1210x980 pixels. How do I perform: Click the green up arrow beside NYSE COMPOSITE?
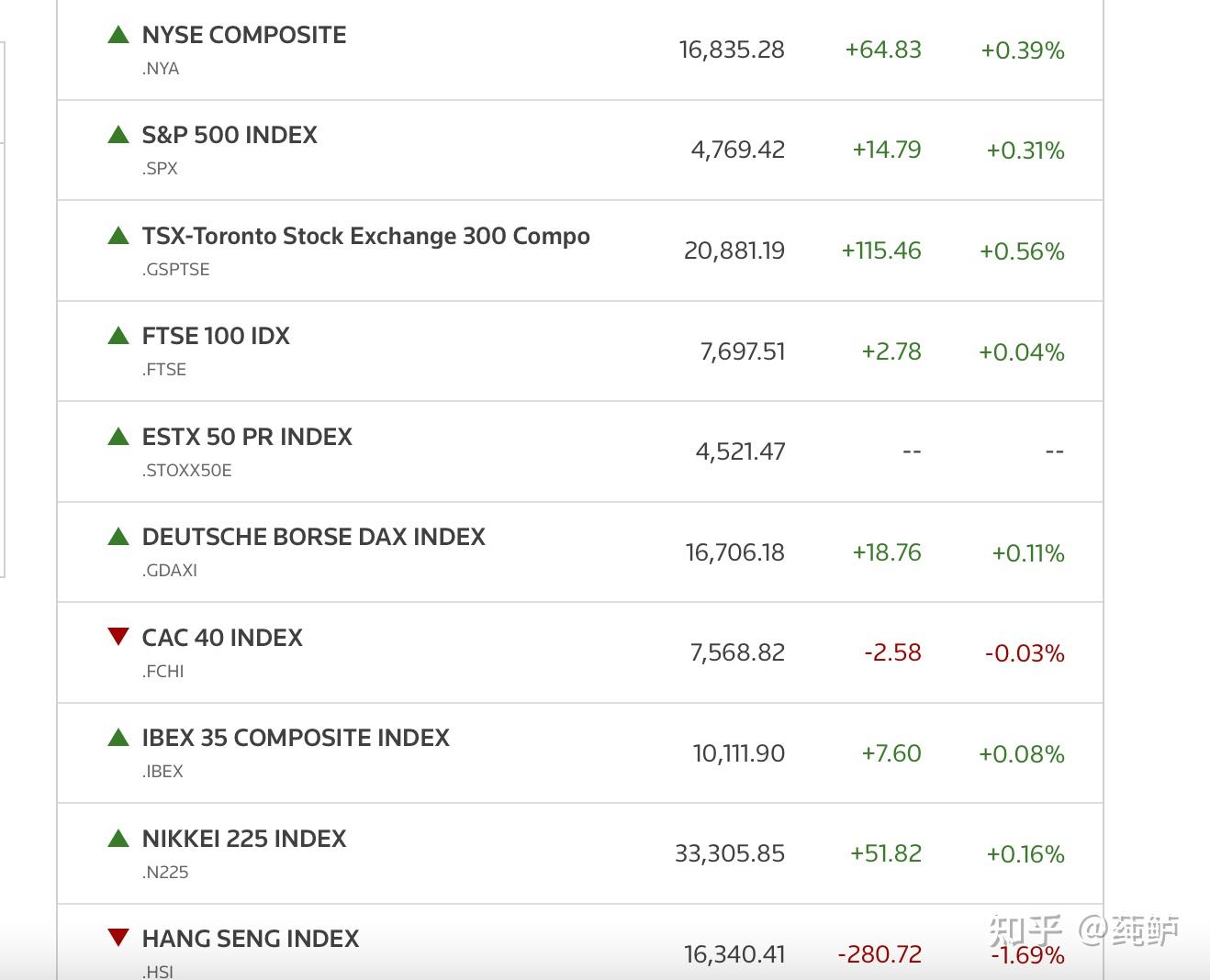pyautogui.click(x=118, y=35)
